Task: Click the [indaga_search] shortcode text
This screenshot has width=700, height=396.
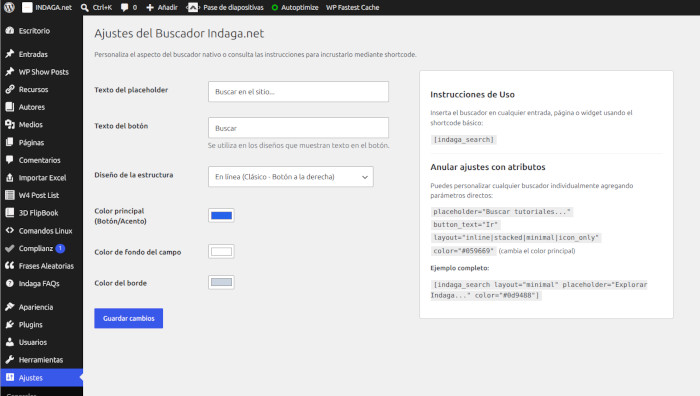Action: [463, 140]
